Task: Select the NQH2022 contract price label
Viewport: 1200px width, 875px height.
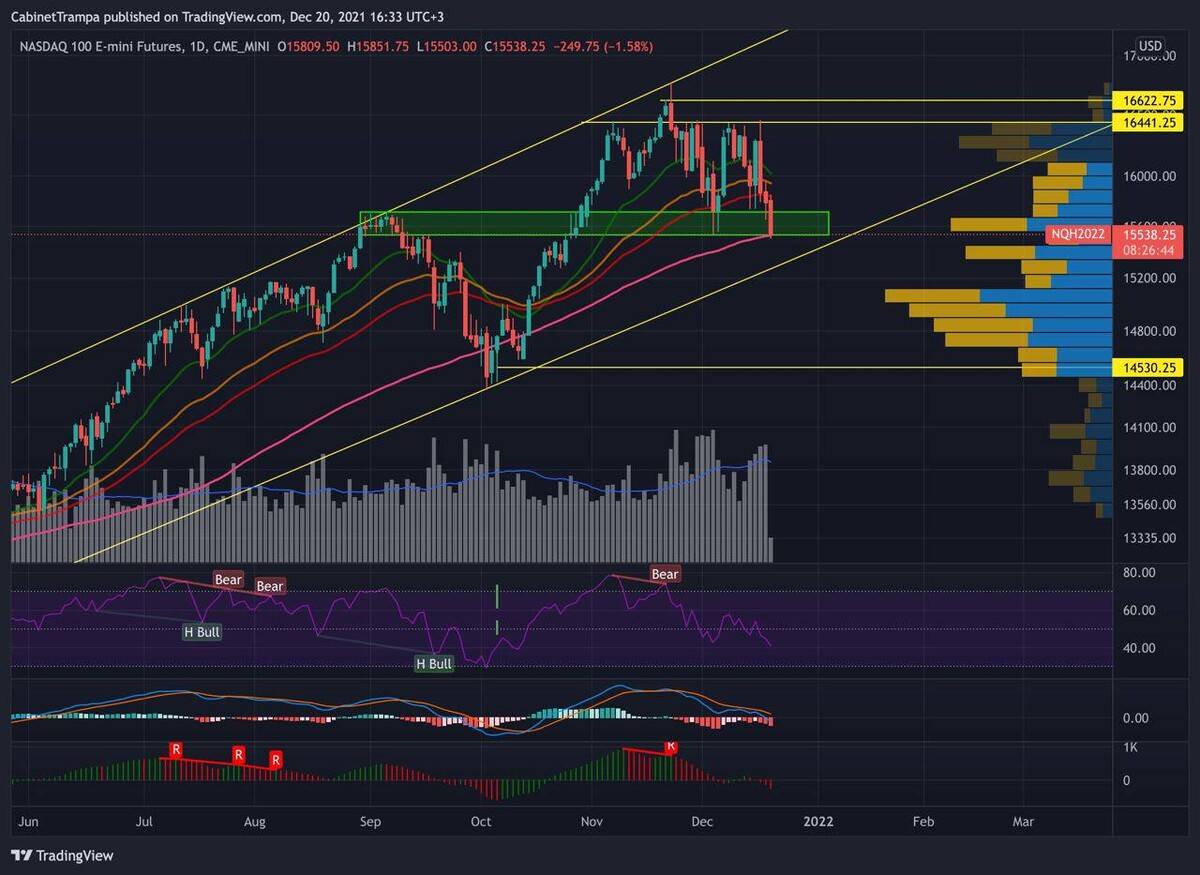Action: [x=1077, y=234]
